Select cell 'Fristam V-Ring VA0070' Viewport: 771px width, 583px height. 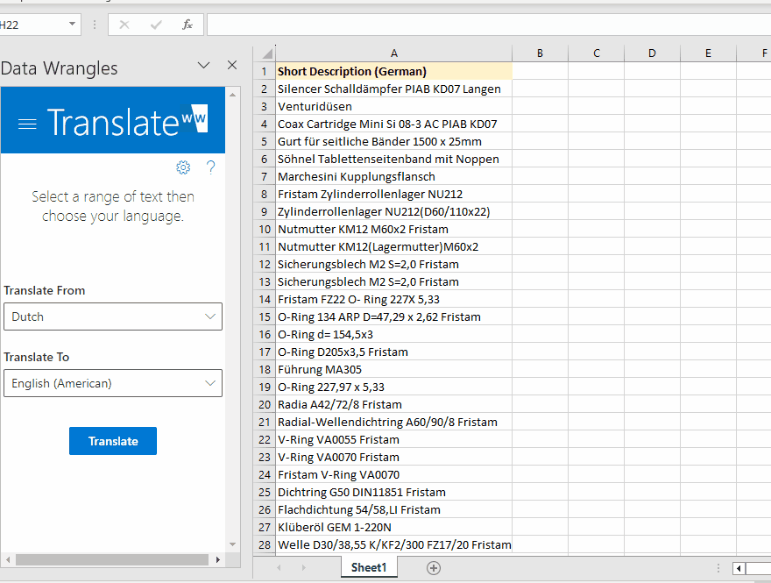click(394, 474)
